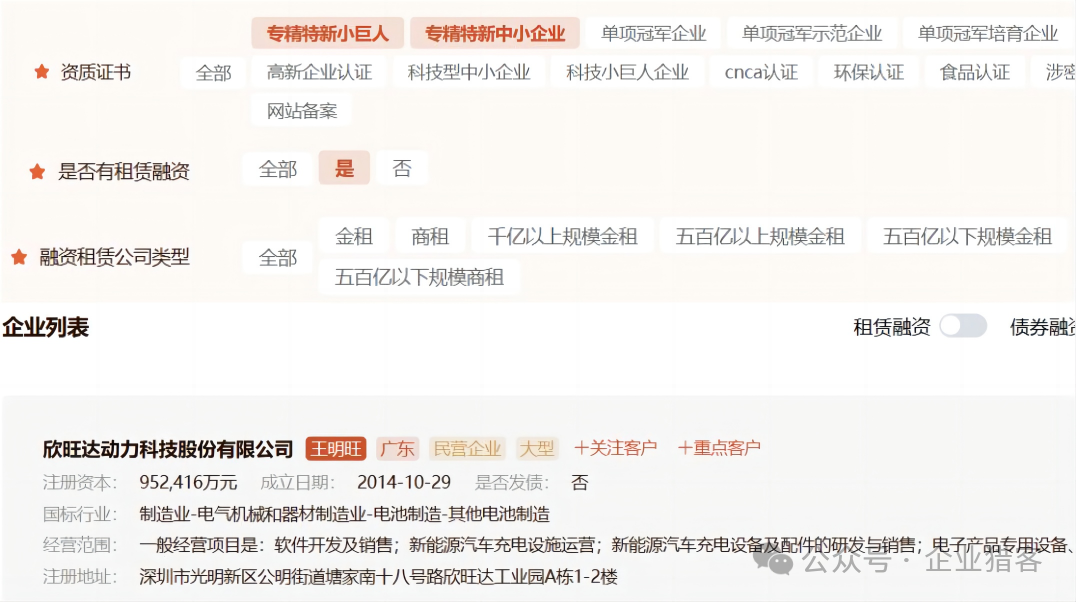Click the 企业列表 heading
Screen dimensions: 1076x602
(45, 327)
